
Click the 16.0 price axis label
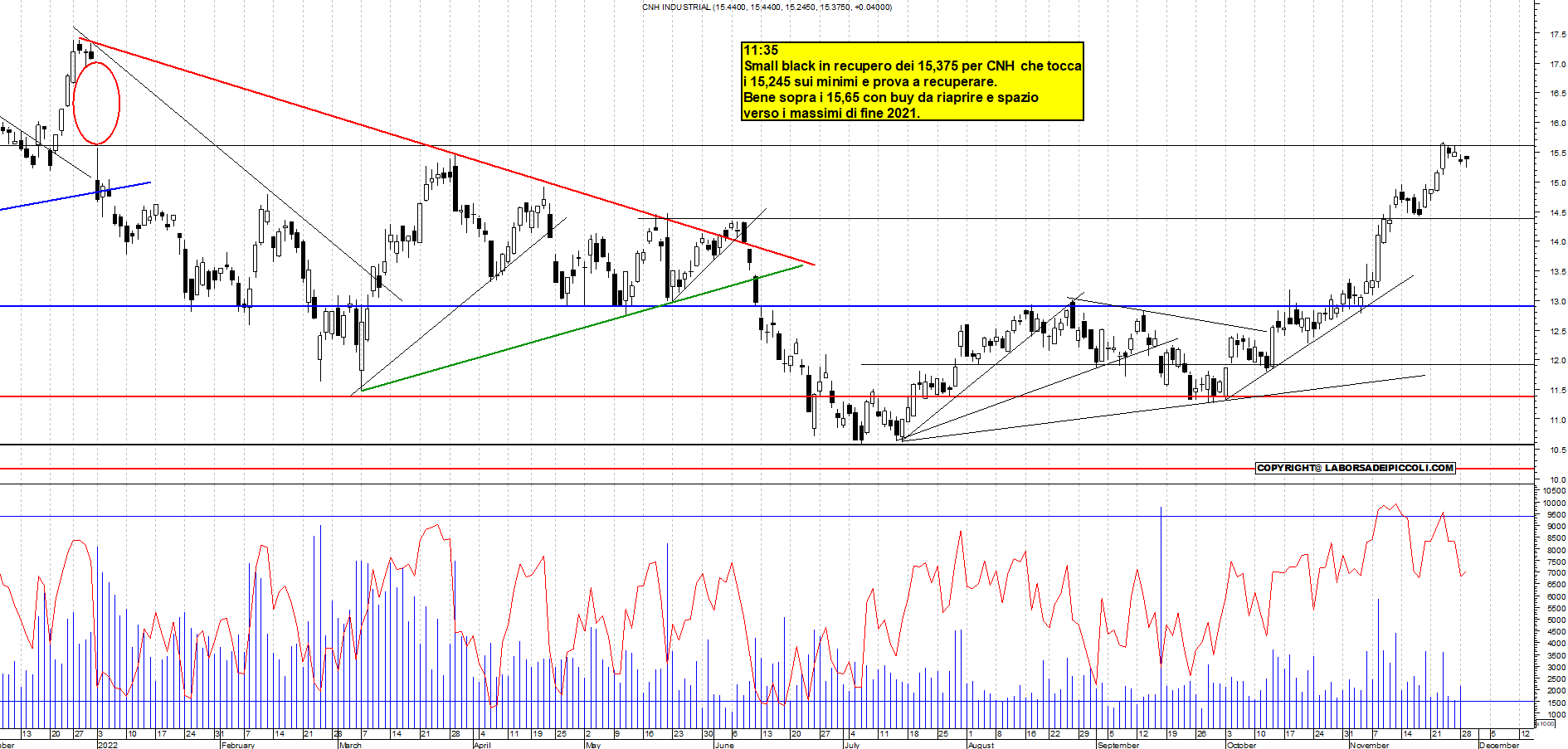pyautogui.click(x=1557, y=123)
